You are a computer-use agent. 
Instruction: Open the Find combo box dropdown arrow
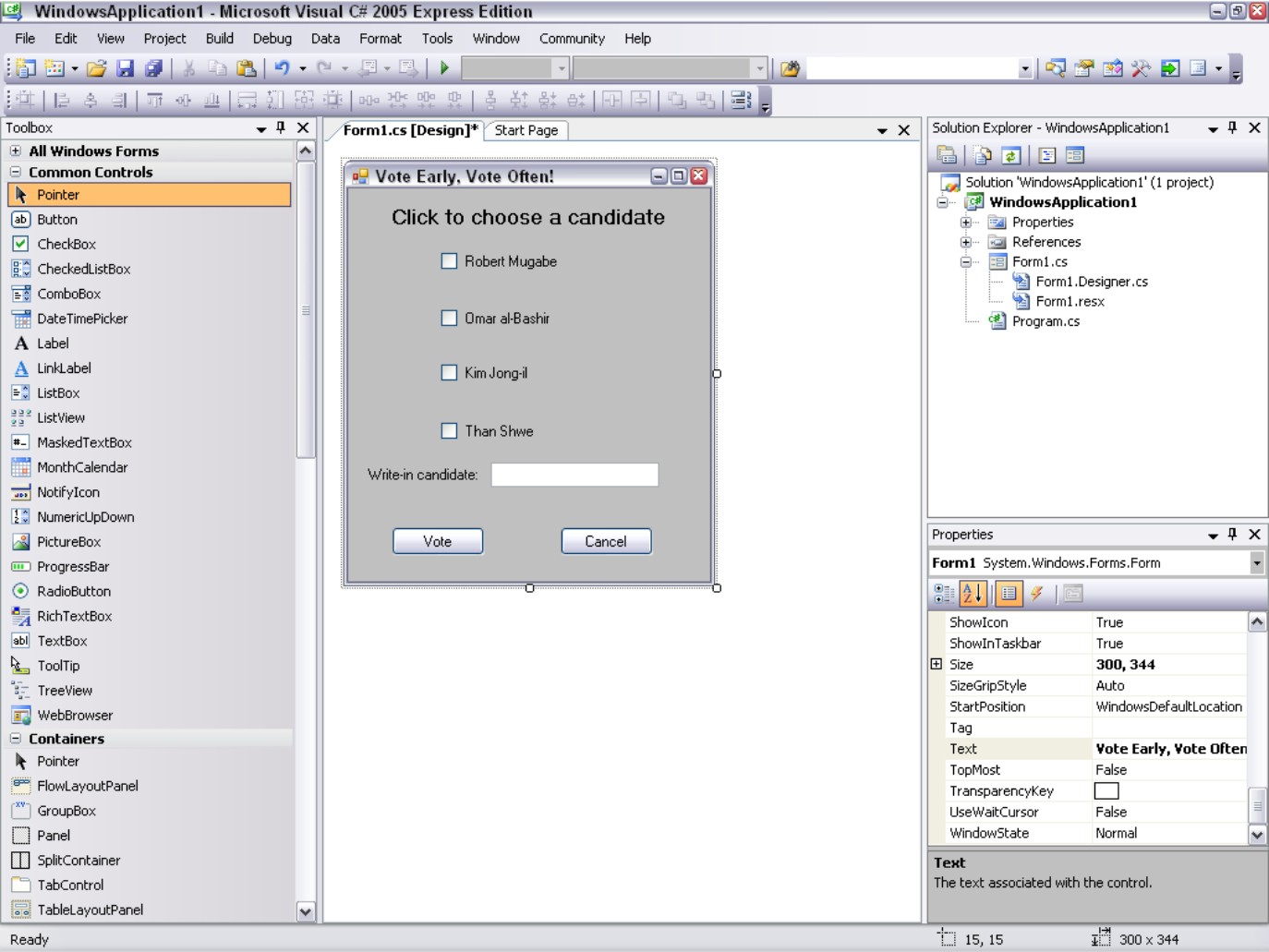(x=1024, y=69)
